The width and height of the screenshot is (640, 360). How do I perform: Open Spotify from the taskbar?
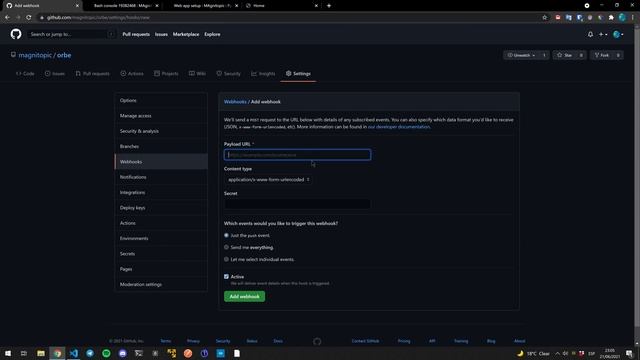tap(106, 353)
